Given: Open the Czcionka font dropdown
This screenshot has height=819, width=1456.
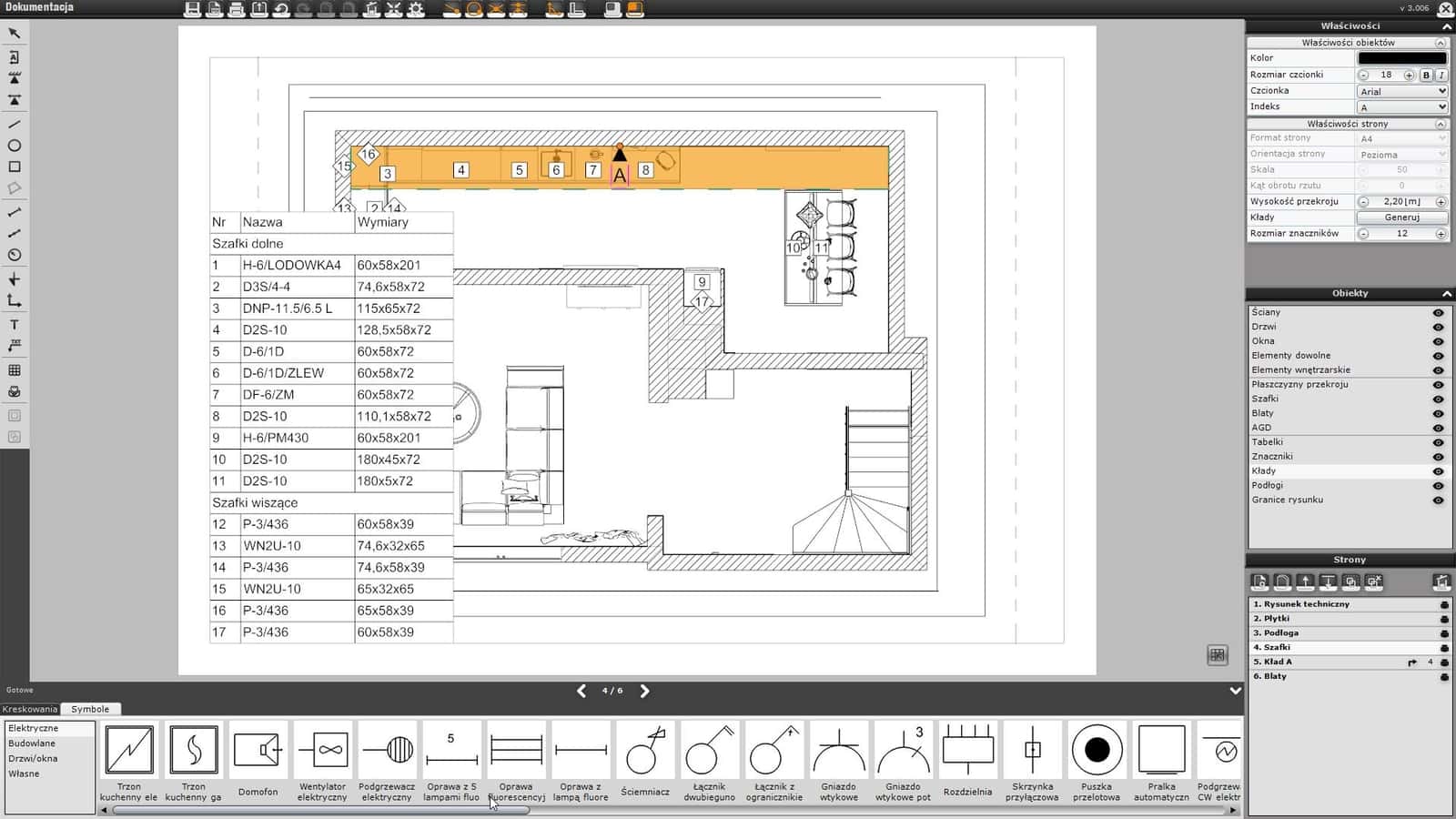Looking at the screenshot, I should [x=1401, y=90].
